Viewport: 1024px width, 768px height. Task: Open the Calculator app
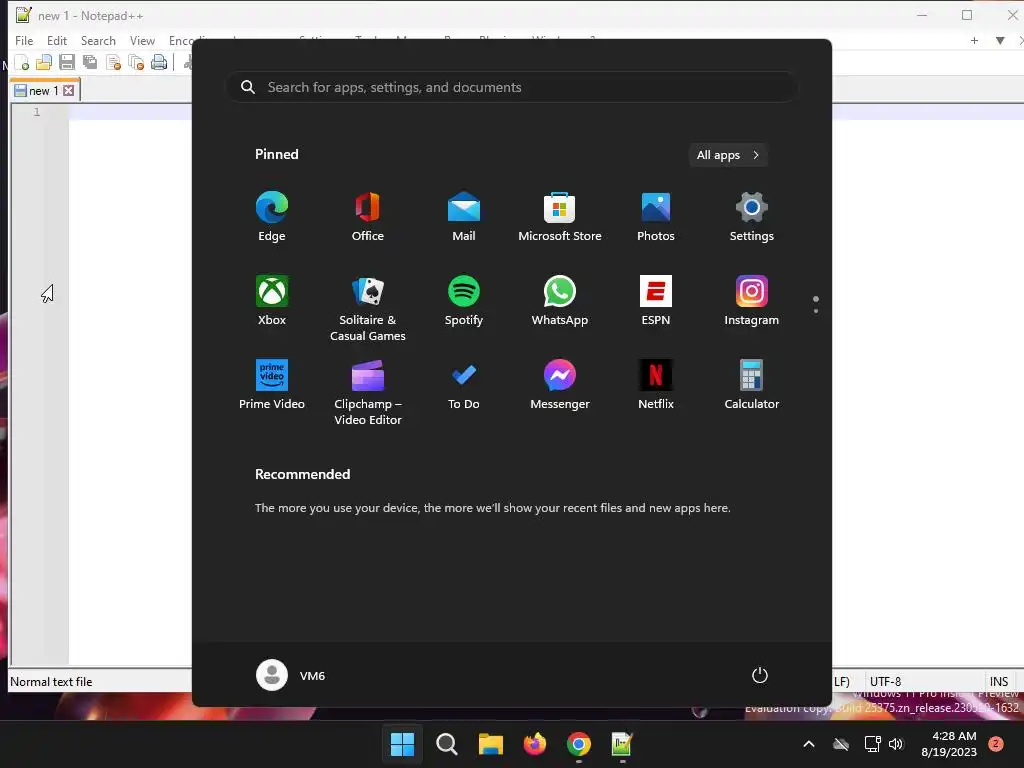[x=752, y=385]
